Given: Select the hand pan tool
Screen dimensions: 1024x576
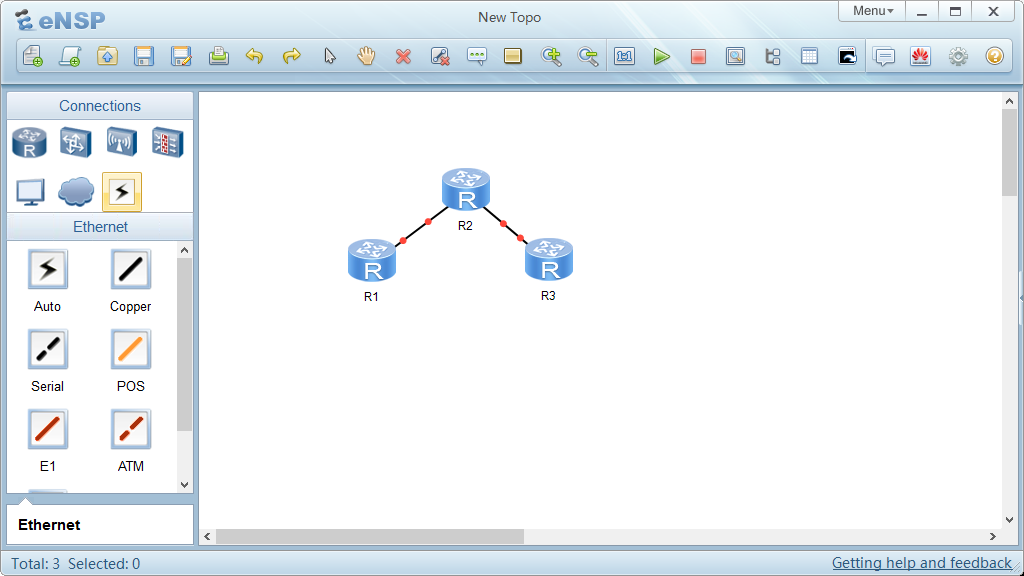Looking at the screenshot, I should [366, 56].
